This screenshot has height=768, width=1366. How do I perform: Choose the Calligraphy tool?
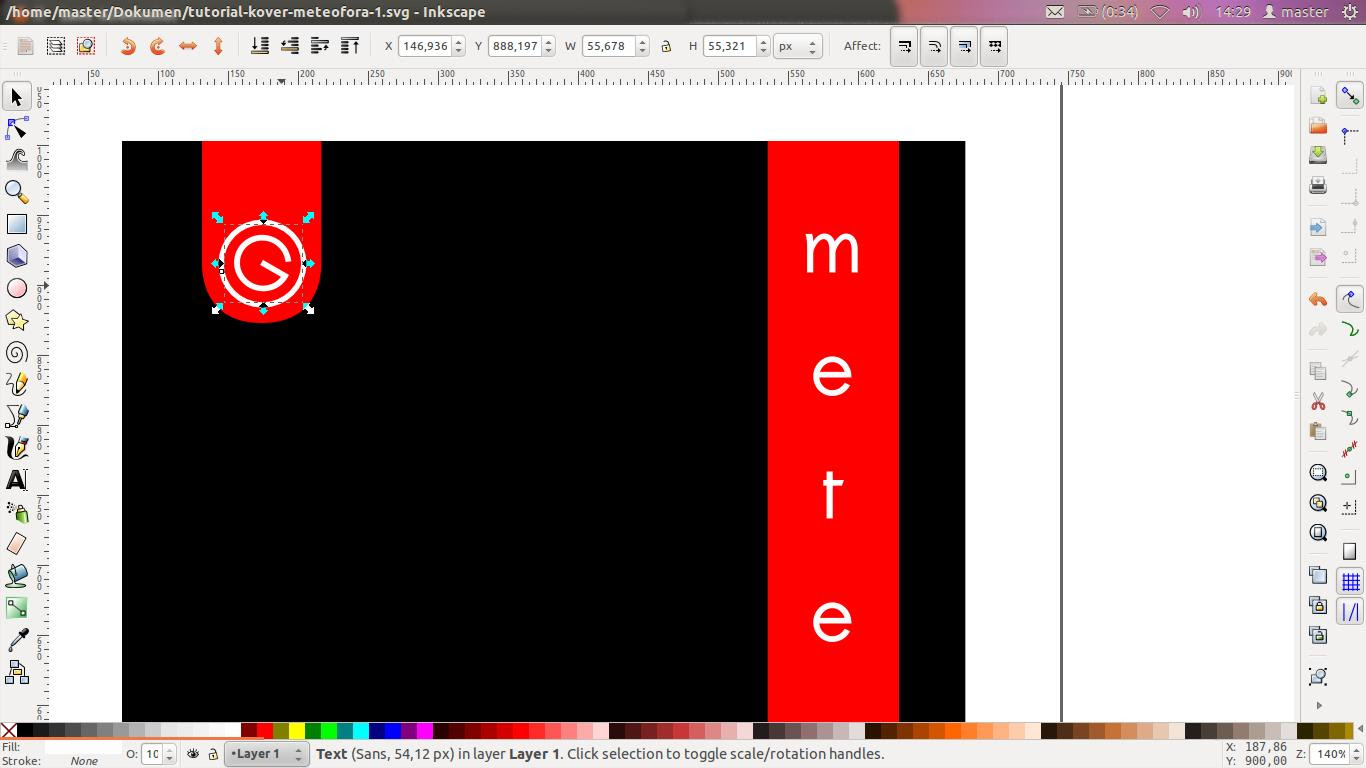coord(16,448)
